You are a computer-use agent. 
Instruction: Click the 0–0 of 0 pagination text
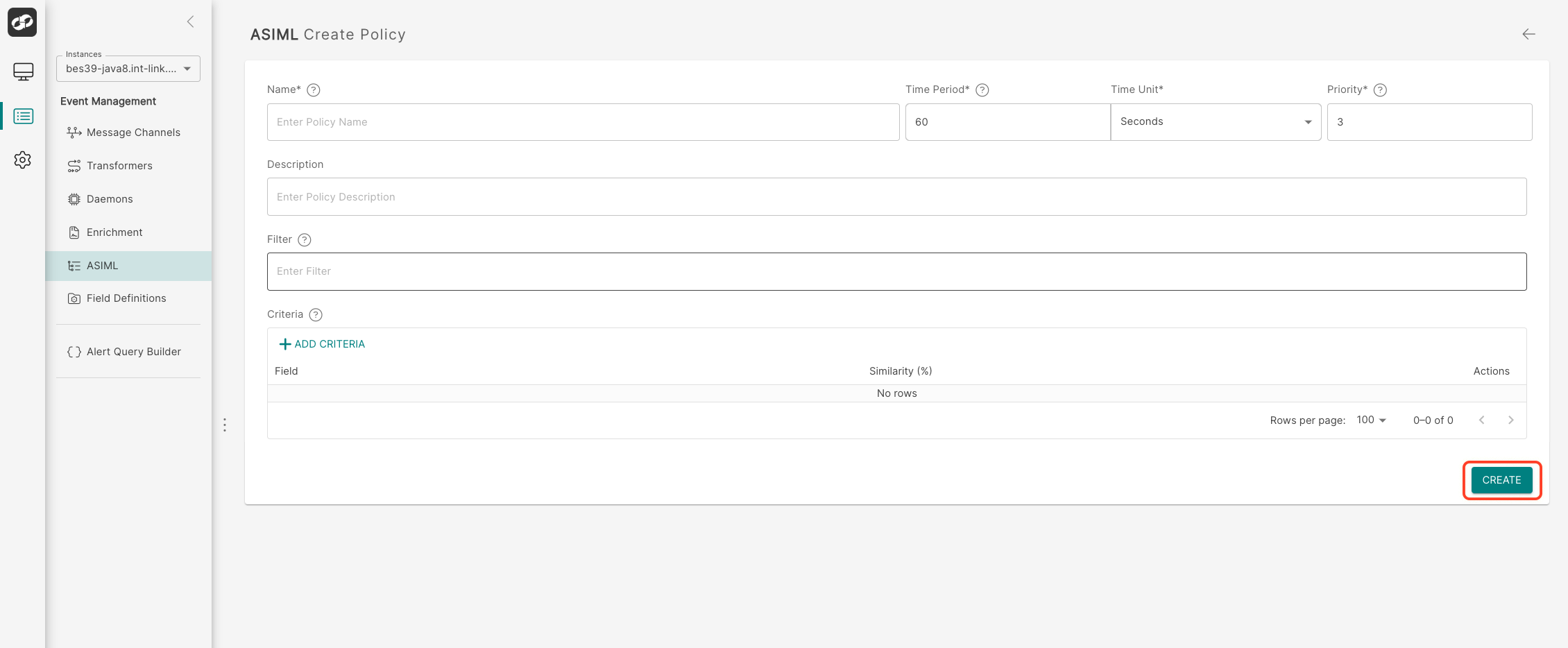pyautogui.click(x=1433, y=420)
